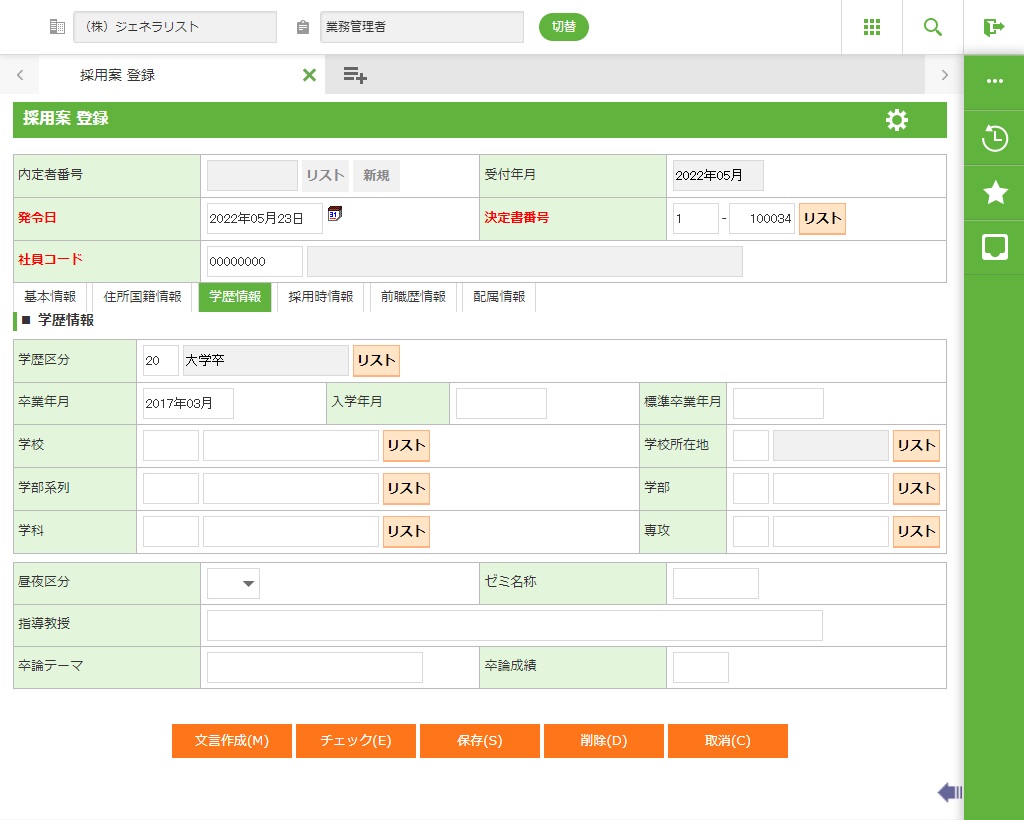This screenshot has width=1024, height=820.
Task: Click the three-dots more icon in sidebar
Action: 994,82
